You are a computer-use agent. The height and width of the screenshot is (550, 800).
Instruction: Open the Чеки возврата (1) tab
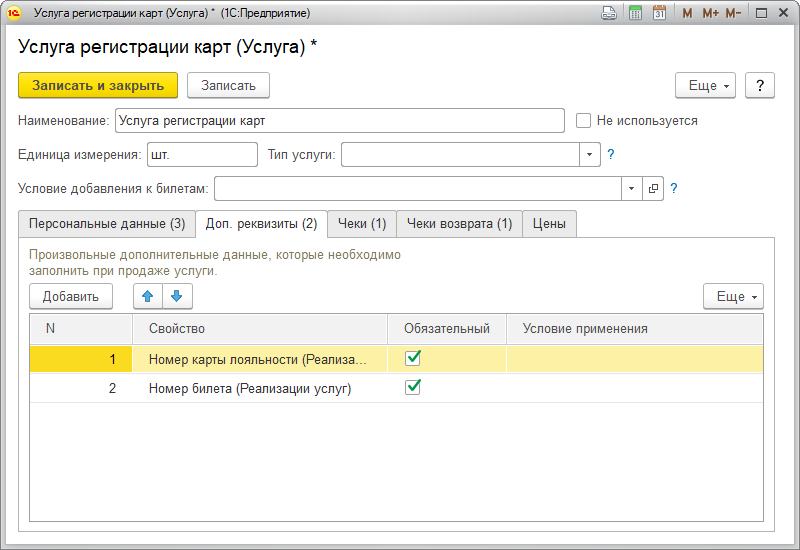(459, 224)
